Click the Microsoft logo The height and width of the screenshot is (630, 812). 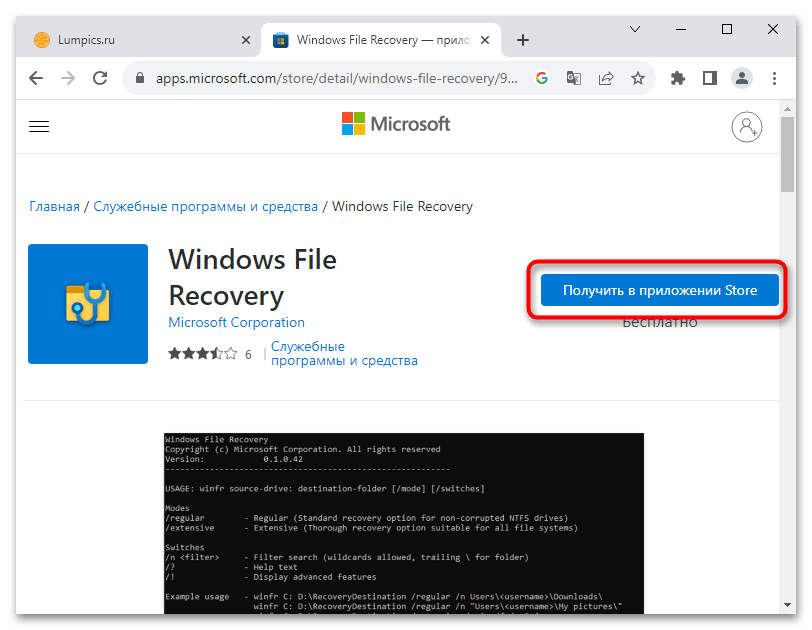tap(396, 124)
